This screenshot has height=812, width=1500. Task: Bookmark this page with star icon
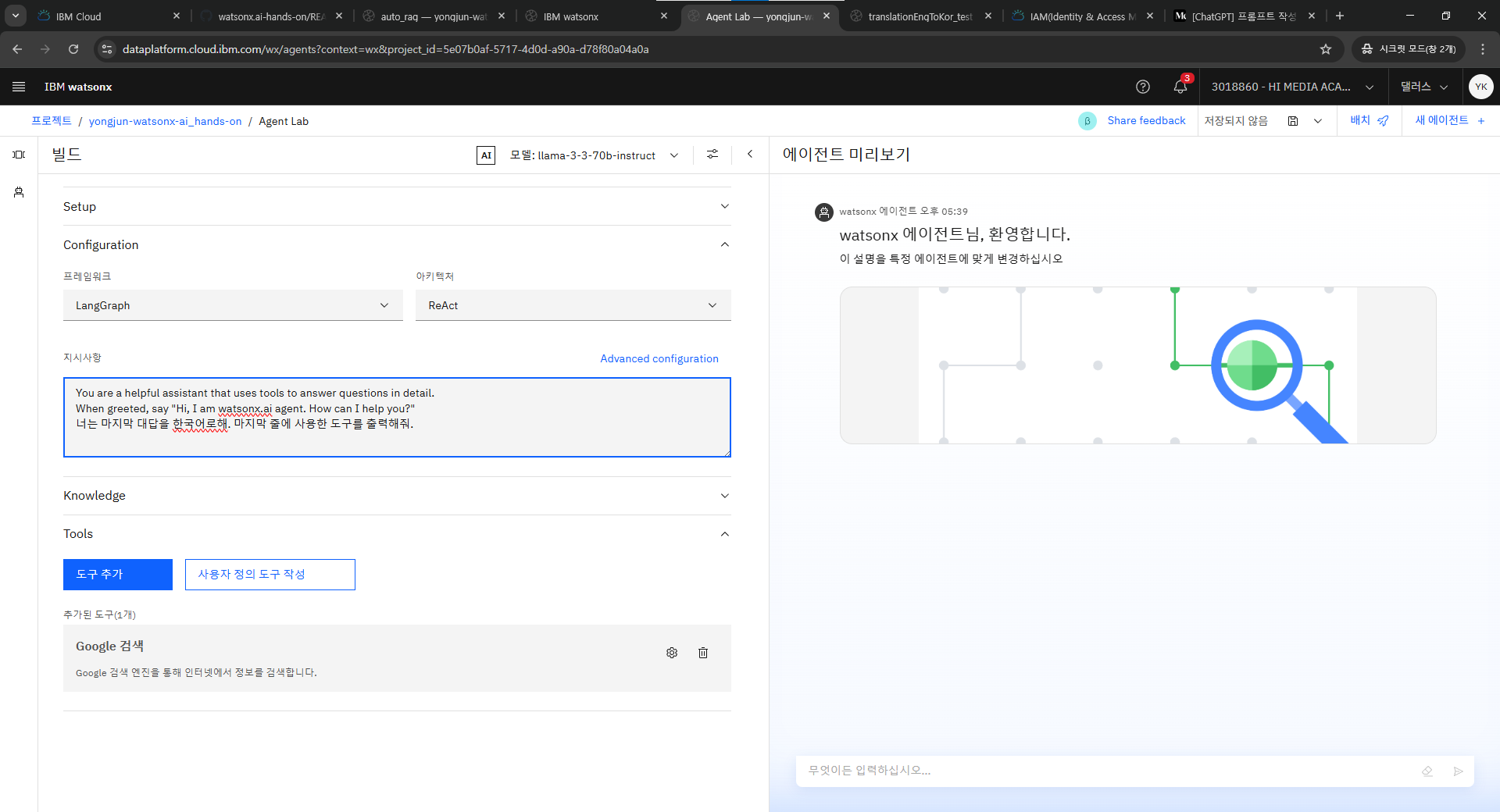[1326, 49]
